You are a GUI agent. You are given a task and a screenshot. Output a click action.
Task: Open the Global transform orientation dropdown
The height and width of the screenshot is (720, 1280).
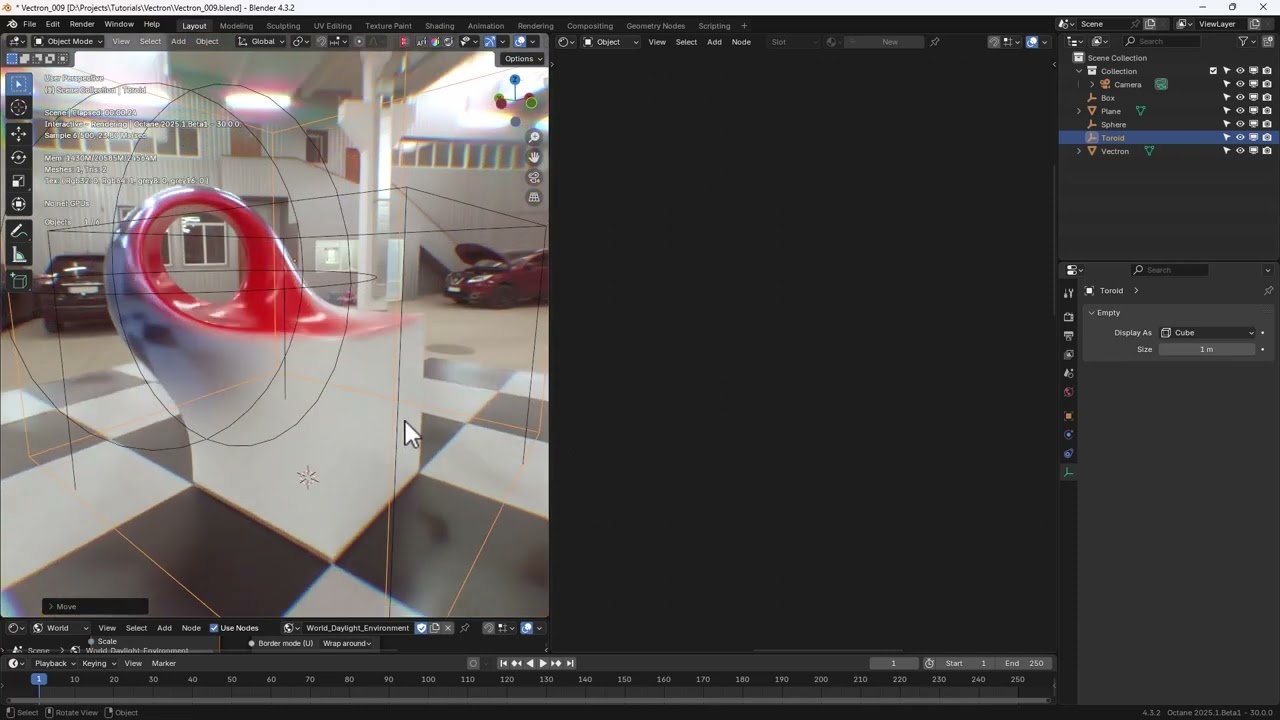click(260, 41)
